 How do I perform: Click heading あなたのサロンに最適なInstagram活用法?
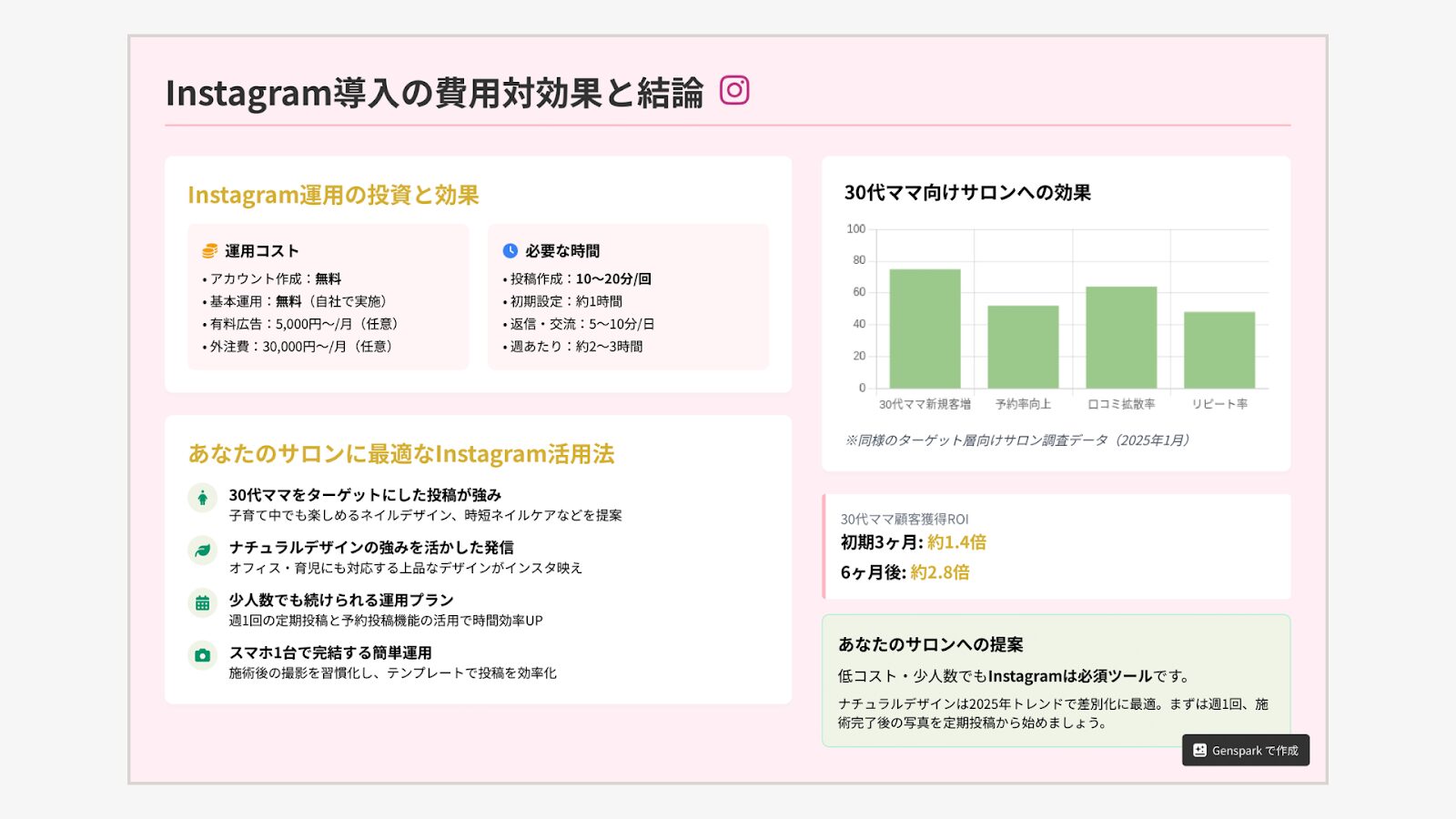(401, 454)
